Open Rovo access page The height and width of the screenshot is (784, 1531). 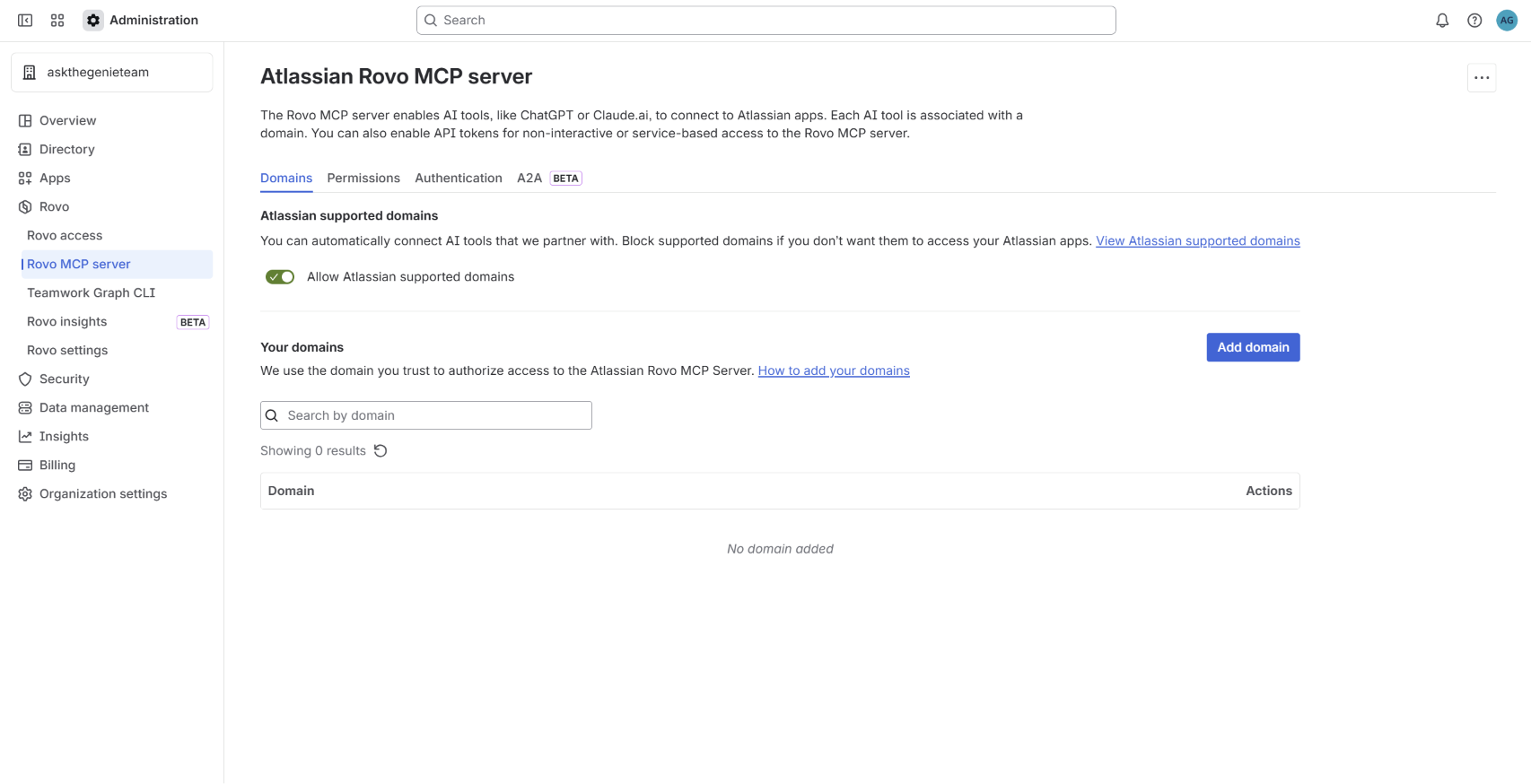[x=117, y=235]
